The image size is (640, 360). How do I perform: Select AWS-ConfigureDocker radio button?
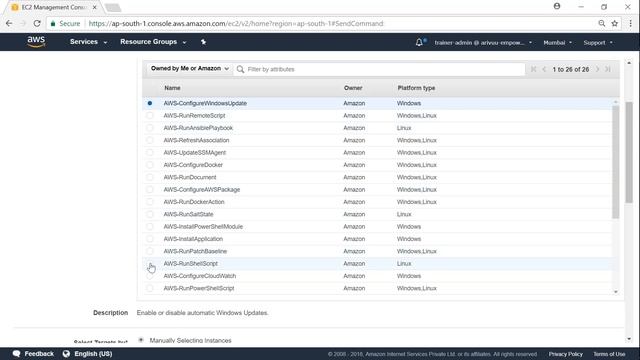click(x=150, y=165)
